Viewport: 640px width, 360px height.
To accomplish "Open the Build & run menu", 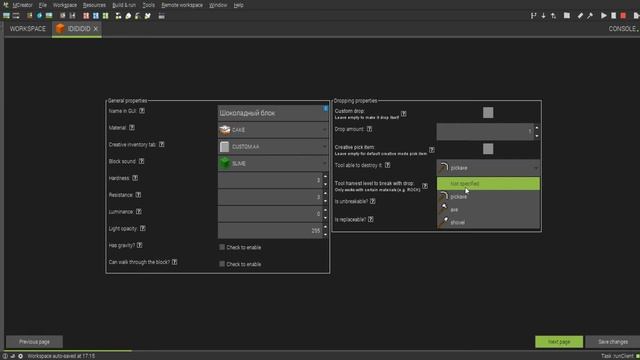I will [124, 5].
